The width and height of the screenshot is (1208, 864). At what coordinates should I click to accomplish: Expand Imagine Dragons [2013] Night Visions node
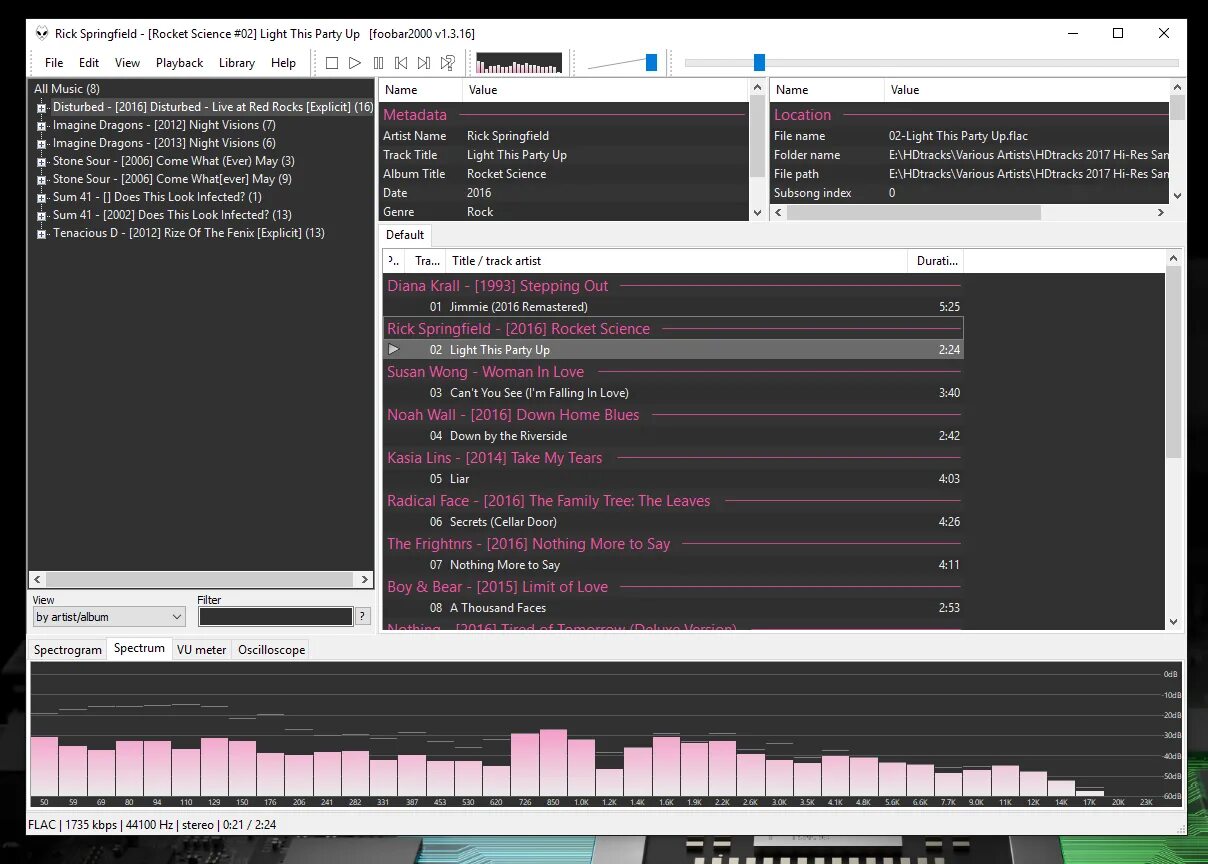(42, 144)
